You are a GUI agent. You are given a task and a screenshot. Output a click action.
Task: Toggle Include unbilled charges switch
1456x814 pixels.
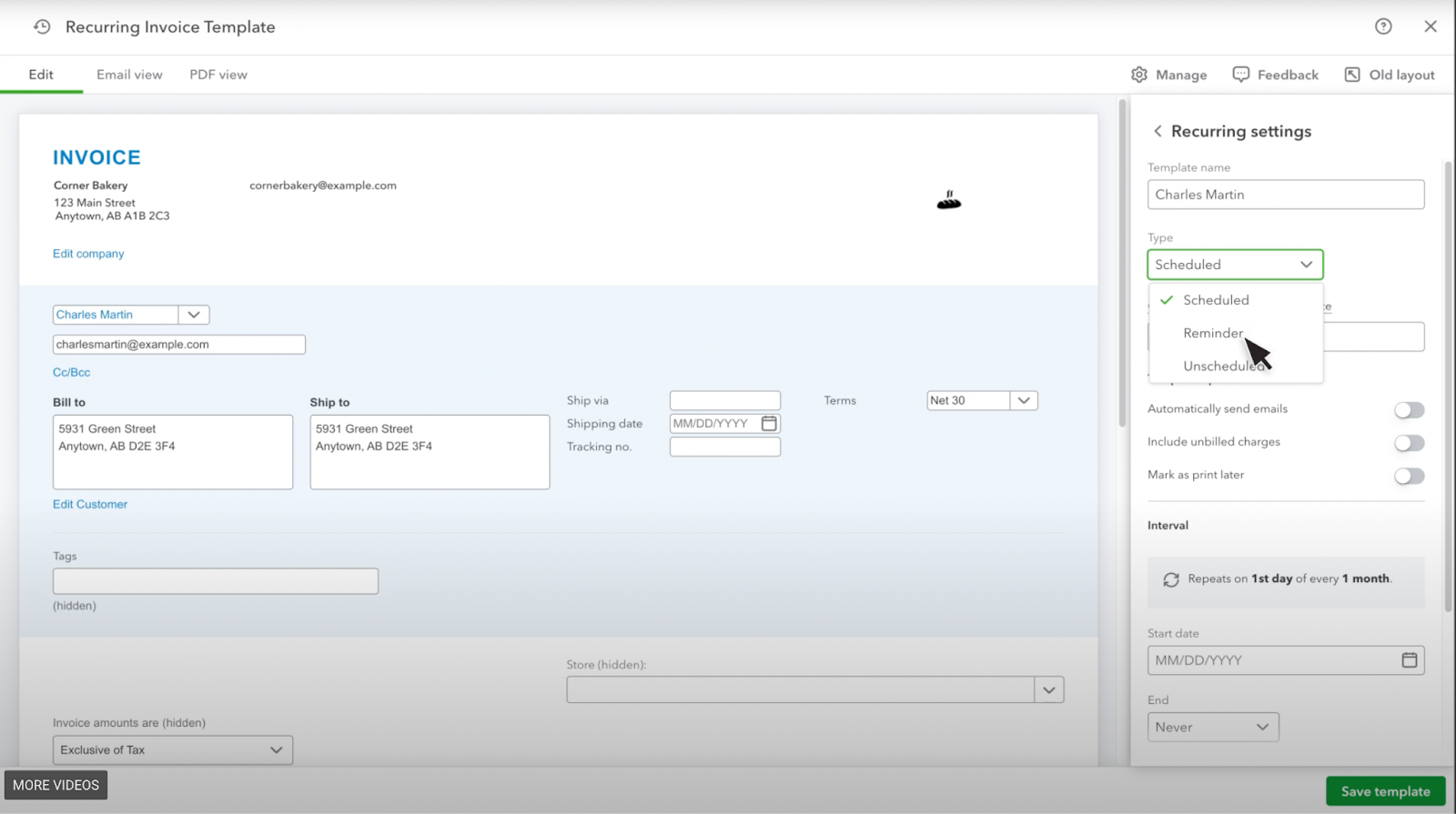pos(1409,443)
